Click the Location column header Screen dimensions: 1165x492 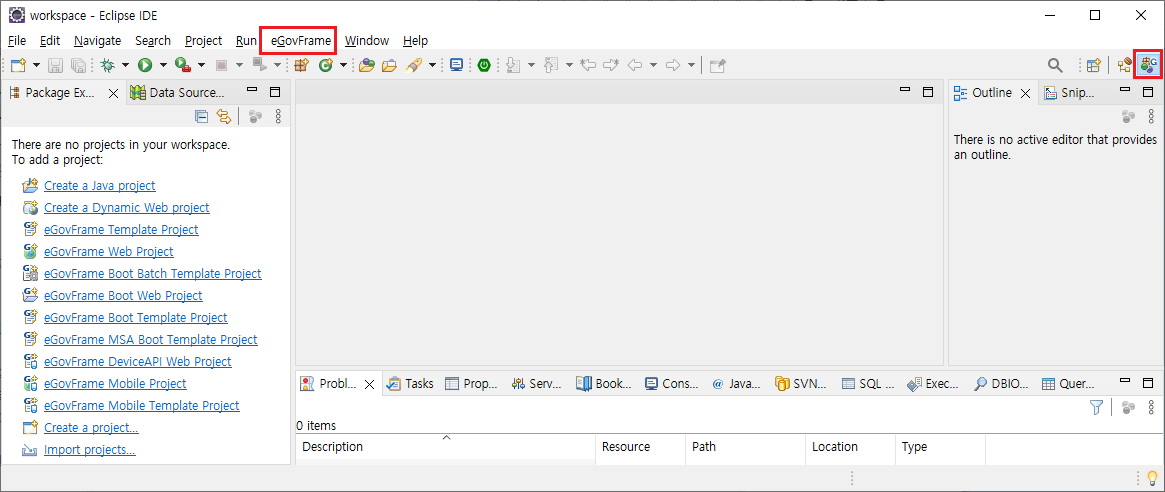850,447
